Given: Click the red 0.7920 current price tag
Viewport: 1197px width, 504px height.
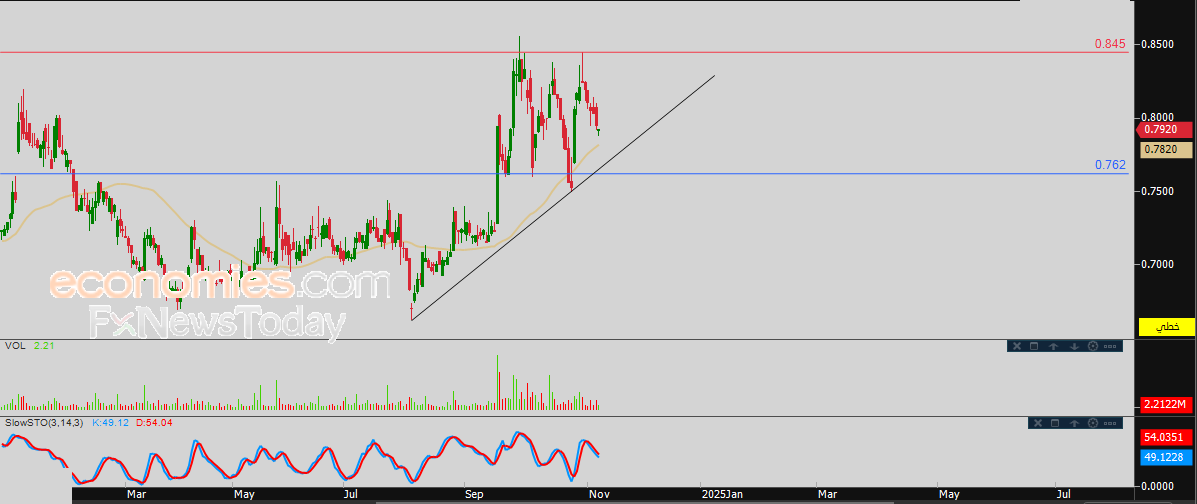Looking at the screenshot, I should (1165, 129).
